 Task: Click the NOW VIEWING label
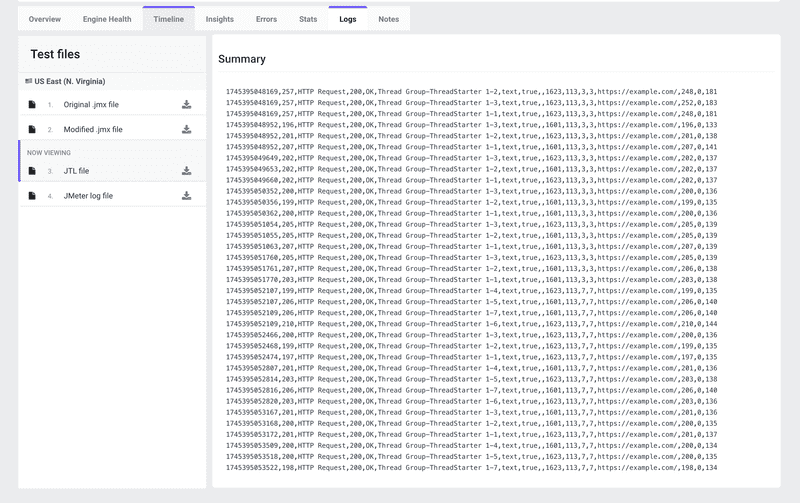click(x=49, y=153)
